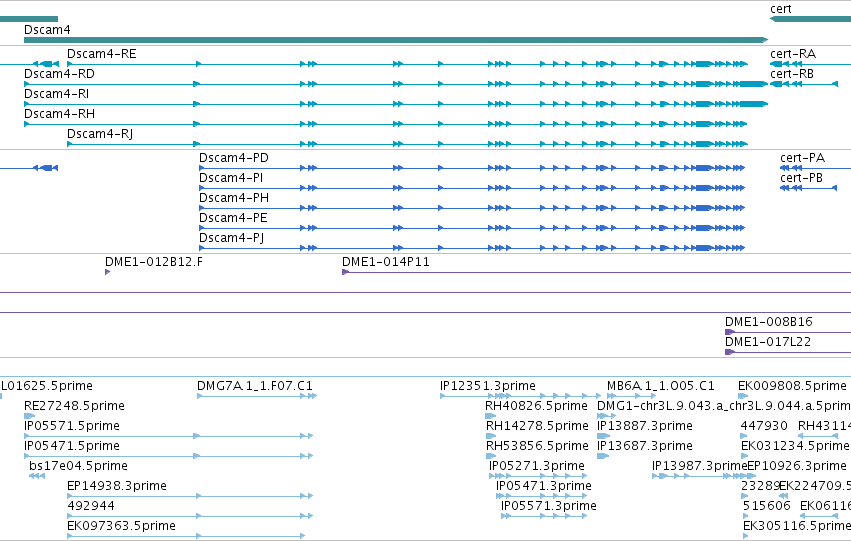This screenshot has height=541, width=851.
Task: Click EST EP14938.3prime
Action: tap(117, 486)
